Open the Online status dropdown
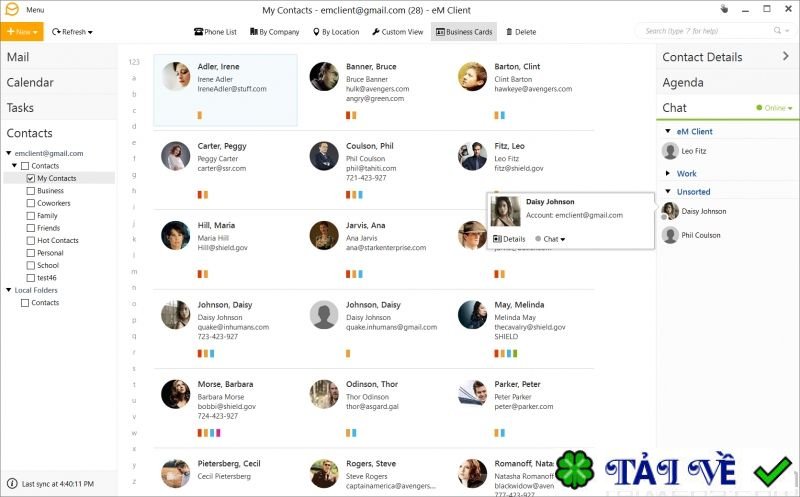The height and width of the screenshot is (497, 800). pyautogui.click(x=774, y=108)
